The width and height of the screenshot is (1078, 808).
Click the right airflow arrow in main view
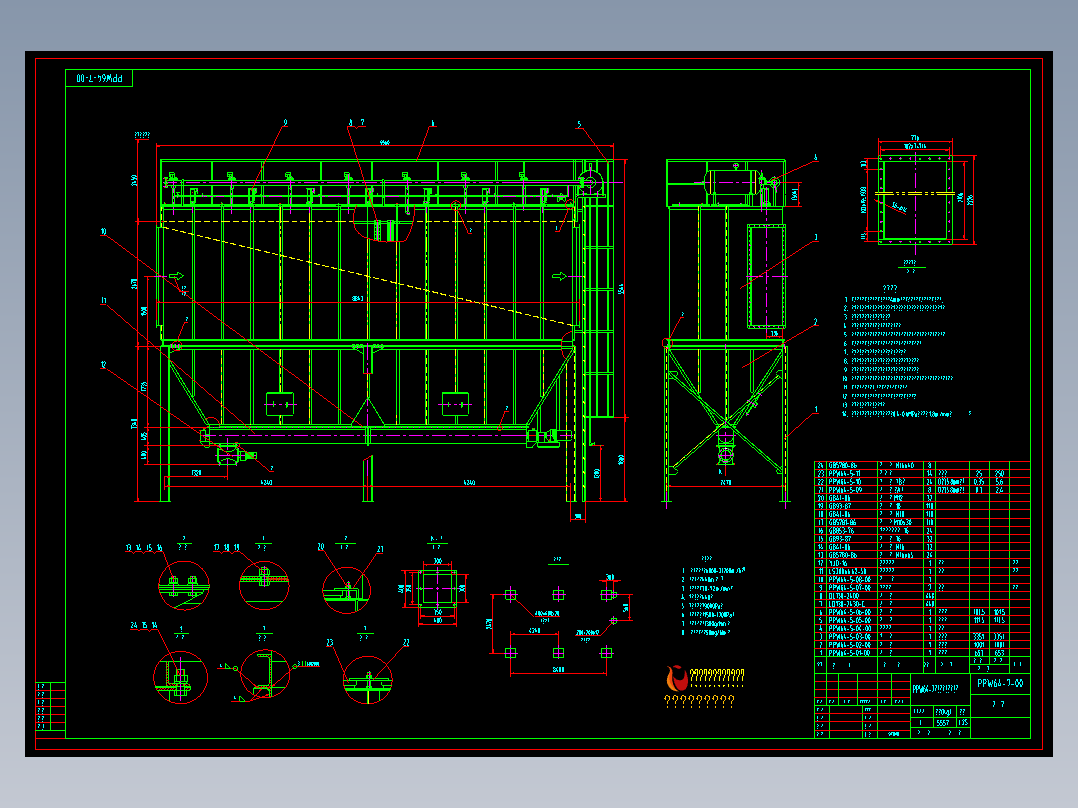tap(560, 276)
